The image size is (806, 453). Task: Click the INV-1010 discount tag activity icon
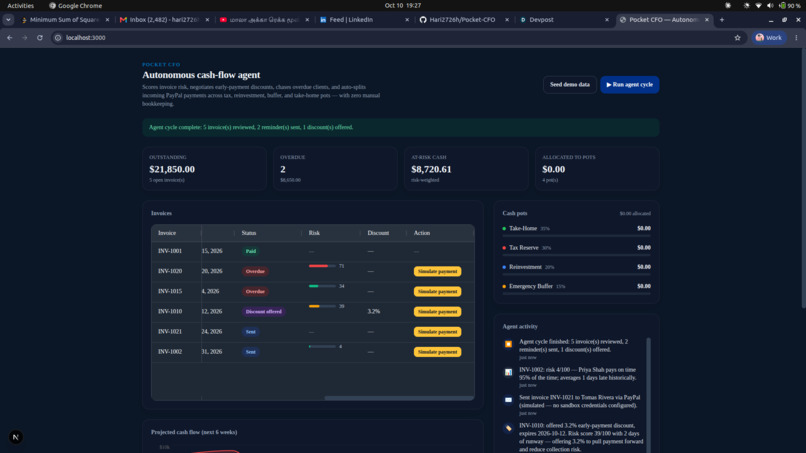point(508,428)
